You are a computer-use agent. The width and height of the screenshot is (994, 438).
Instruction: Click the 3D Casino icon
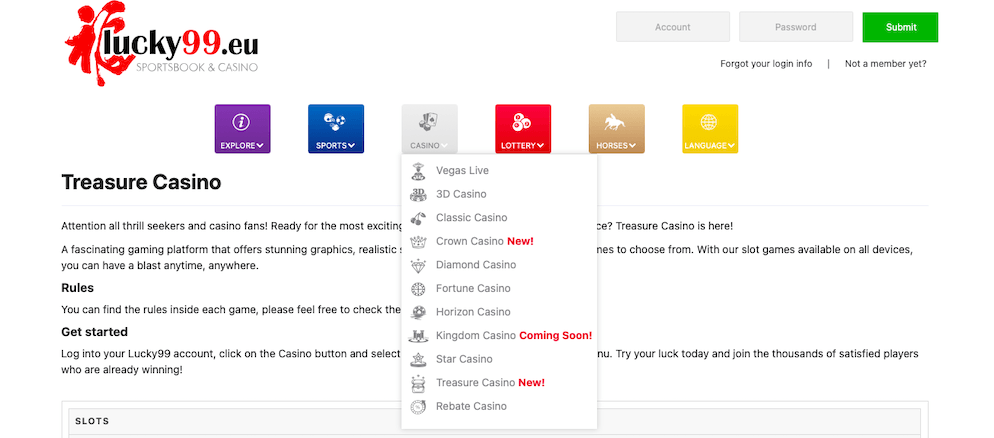[x=418, y=194]
